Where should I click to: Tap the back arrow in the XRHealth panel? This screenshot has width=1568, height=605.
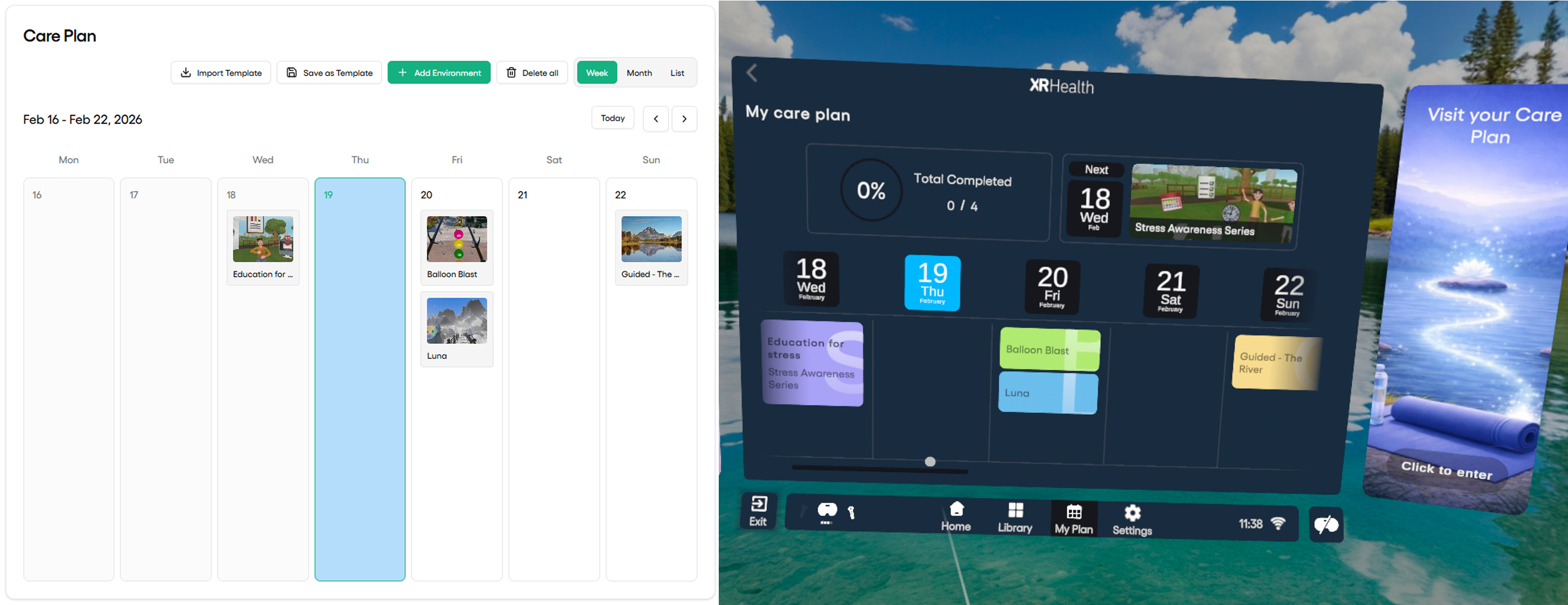(753, 73)
